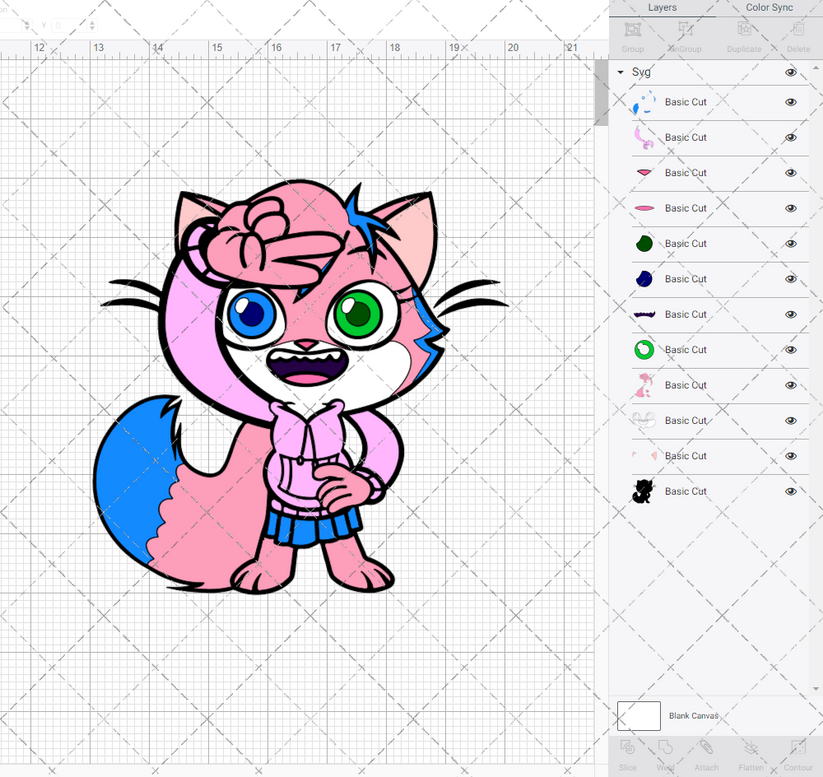The image size is (823, 777).
Task: Toggle visibility of the bottom silhouette layer
Action: point(790,491)
